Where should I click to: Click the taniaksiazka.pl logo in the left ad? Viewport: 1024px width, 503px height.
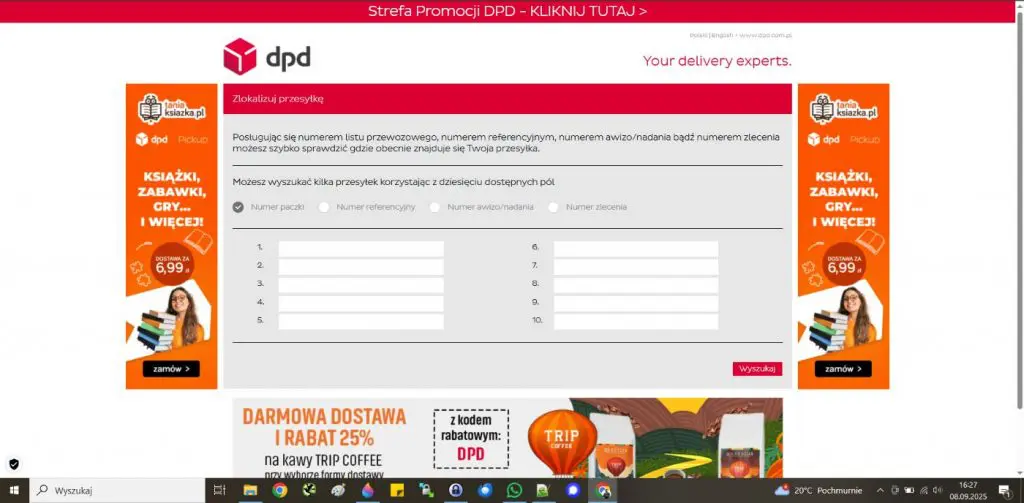coord(172,108)
